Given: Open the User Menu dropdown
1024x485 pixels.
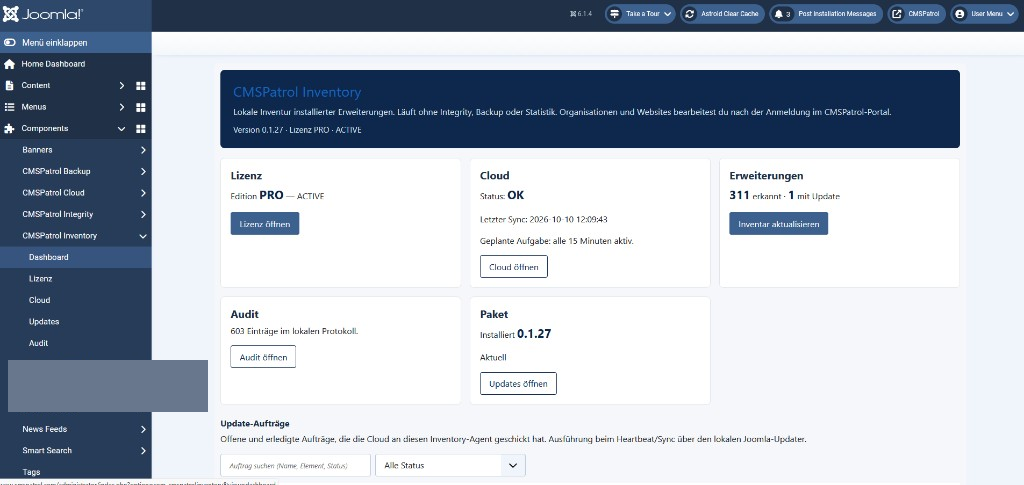Looking at the screenshot, I should point(985,14).
